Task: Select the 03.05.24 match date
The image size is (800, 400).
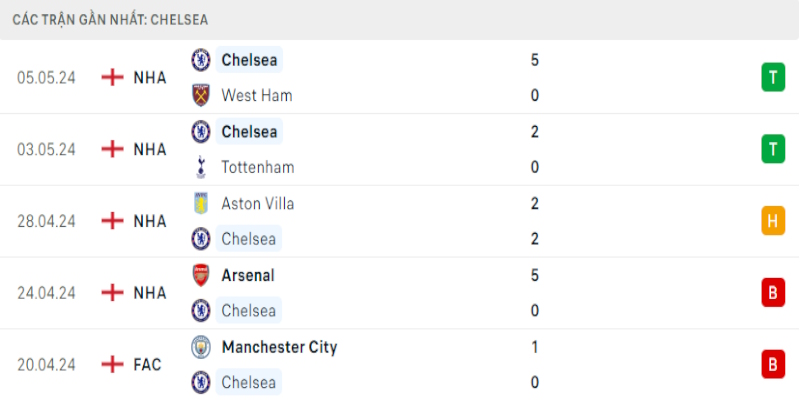Action: (x=47, y=149)
